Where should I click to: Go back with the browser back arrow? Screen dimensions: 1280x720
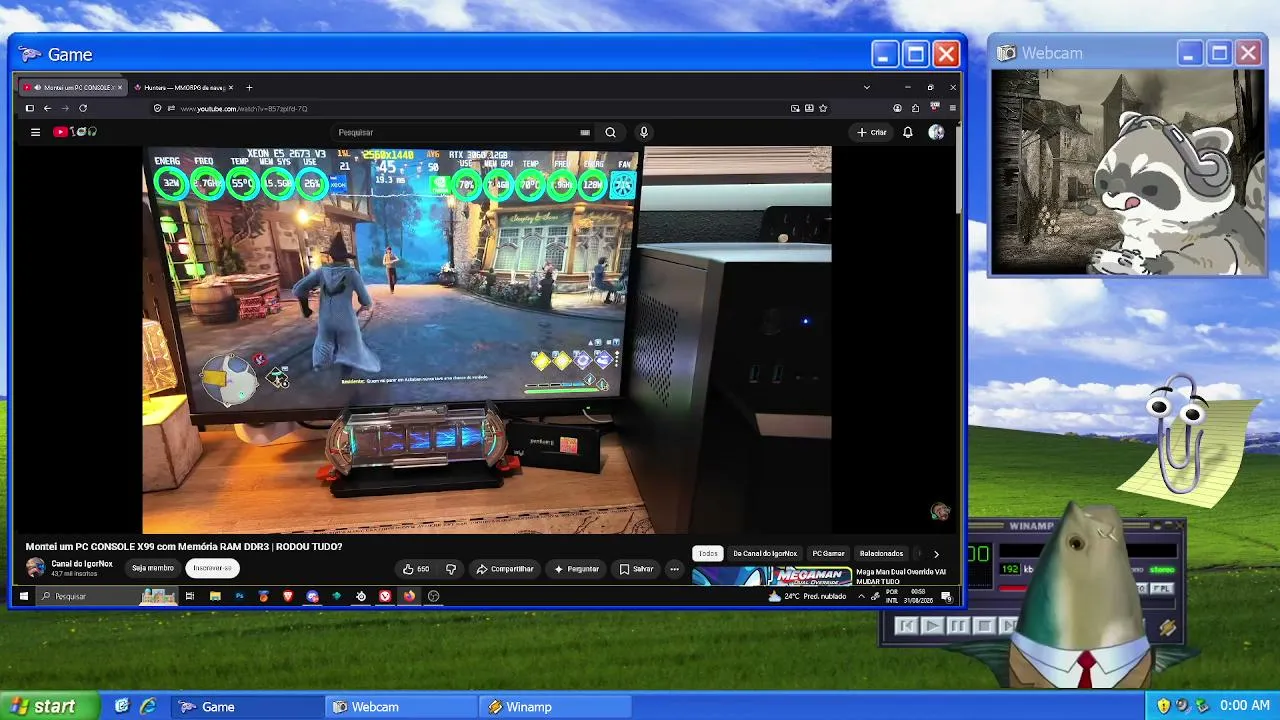pyautogui.click(x=47, y=108)
